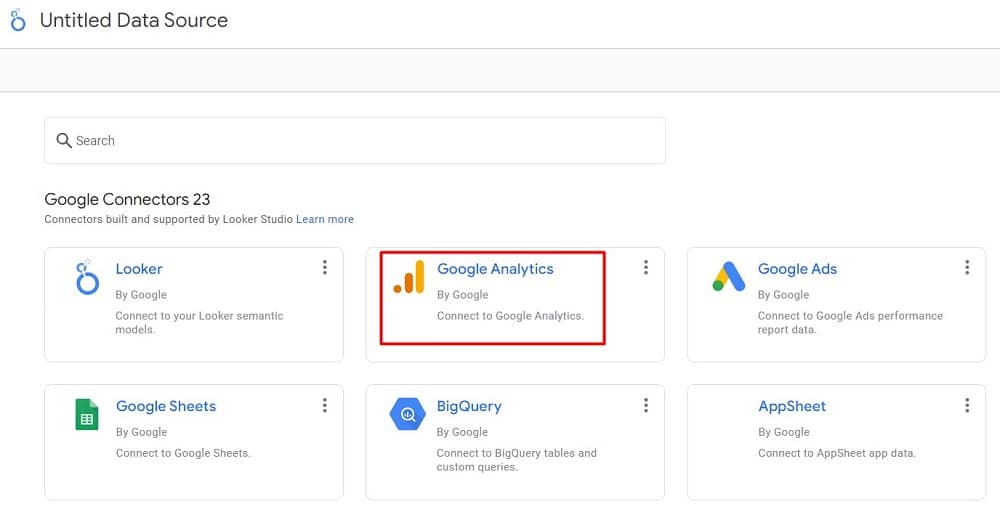Click 'Connect to Google Sheets.' description

(183, 453)
